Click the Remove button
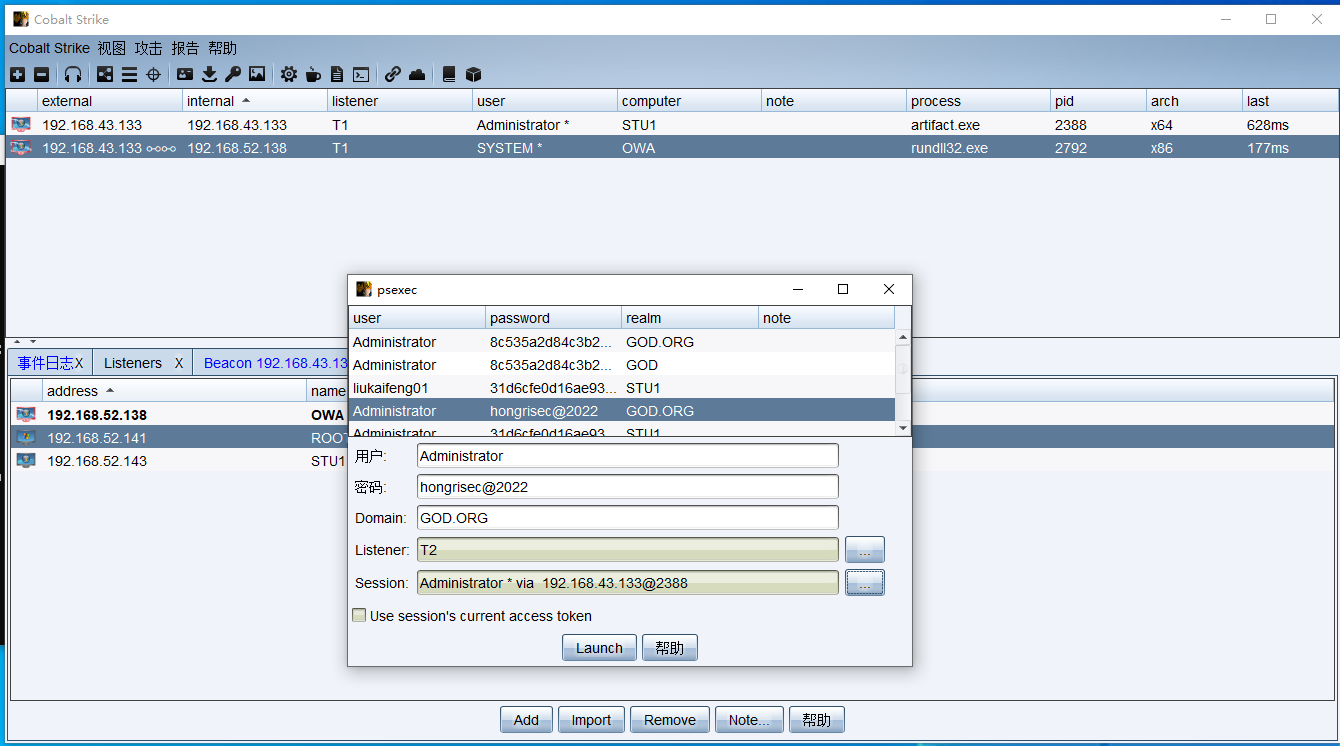Image resolution: width=1340 pixels, height=746 pixels. coord(670,720)
